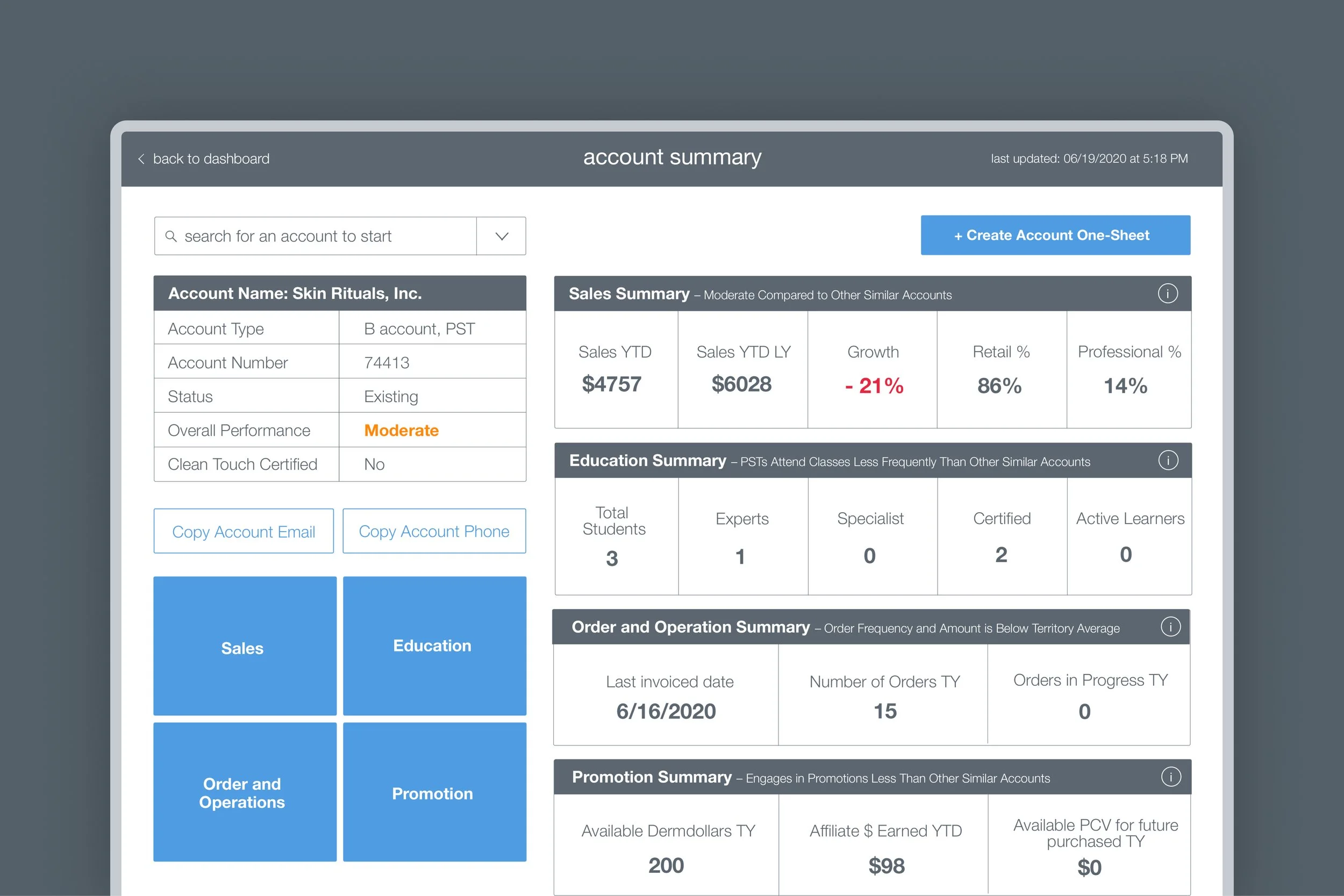This screenshot has width=1344, height=896.
Task: Select the Moderate performance value
Action: click(401, 431)
